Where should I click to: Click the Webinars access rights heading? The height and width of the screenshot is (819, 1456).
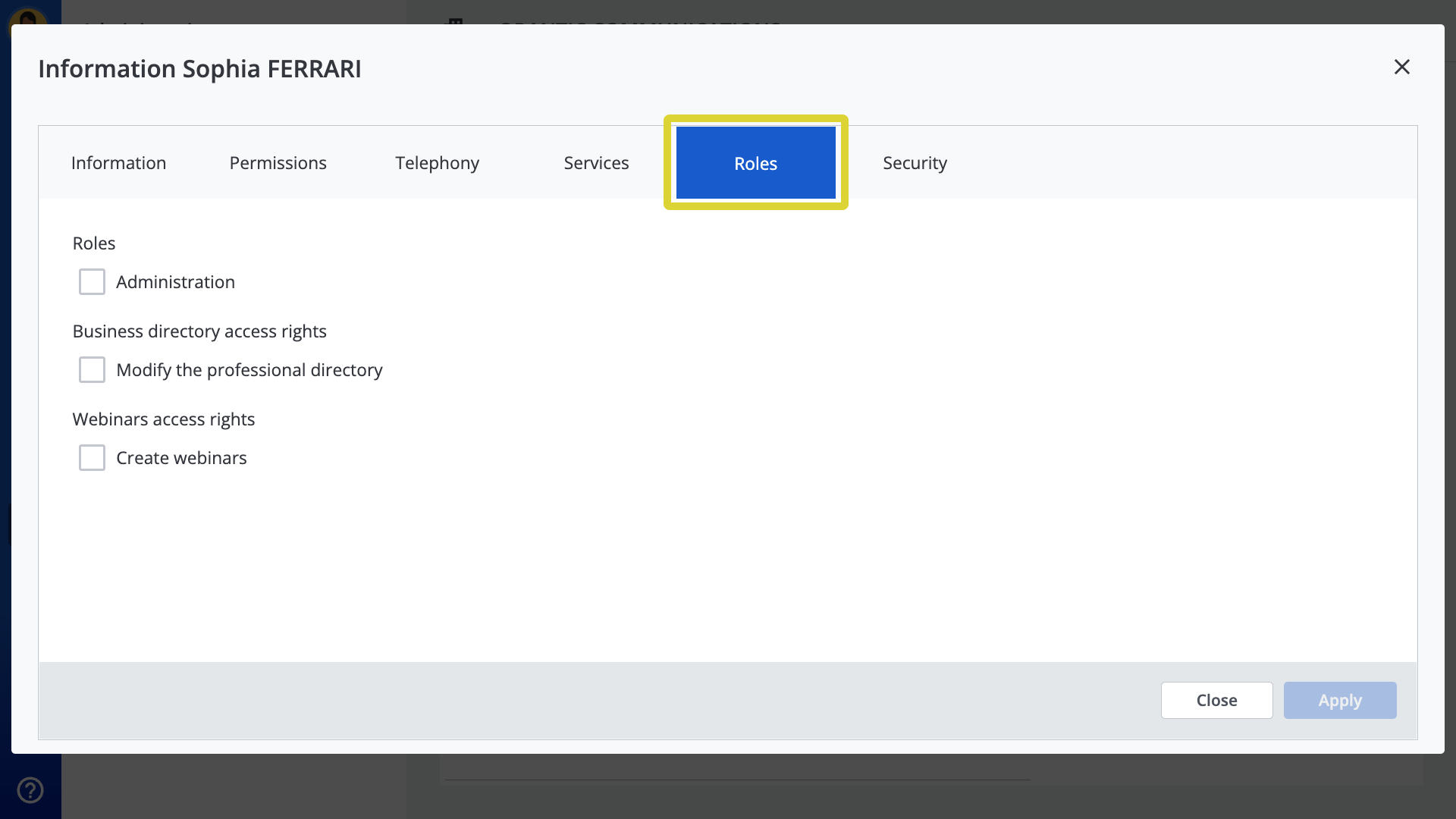click(164, 419)
